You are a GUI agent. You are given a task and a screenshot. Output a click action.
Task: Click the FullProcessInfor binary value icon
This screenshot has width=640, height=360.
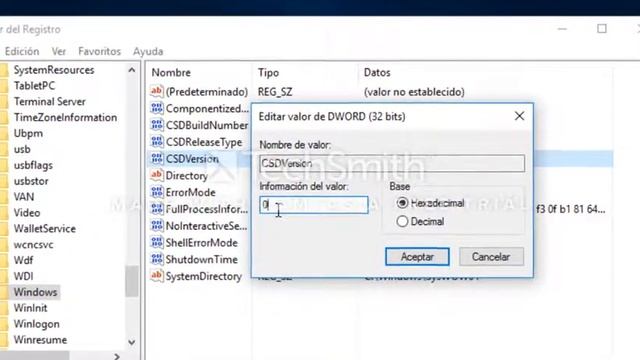point(157,209)
